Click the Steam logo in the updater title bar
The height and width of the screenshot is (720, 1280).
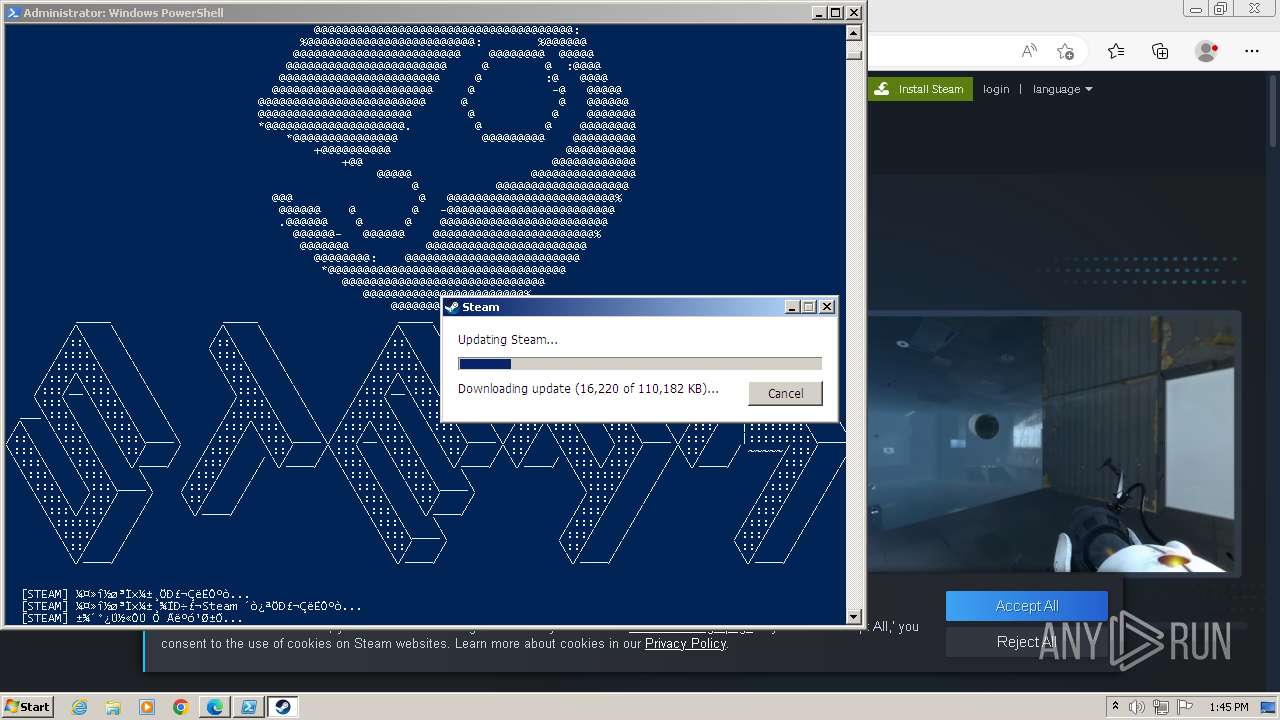(452, 307)
